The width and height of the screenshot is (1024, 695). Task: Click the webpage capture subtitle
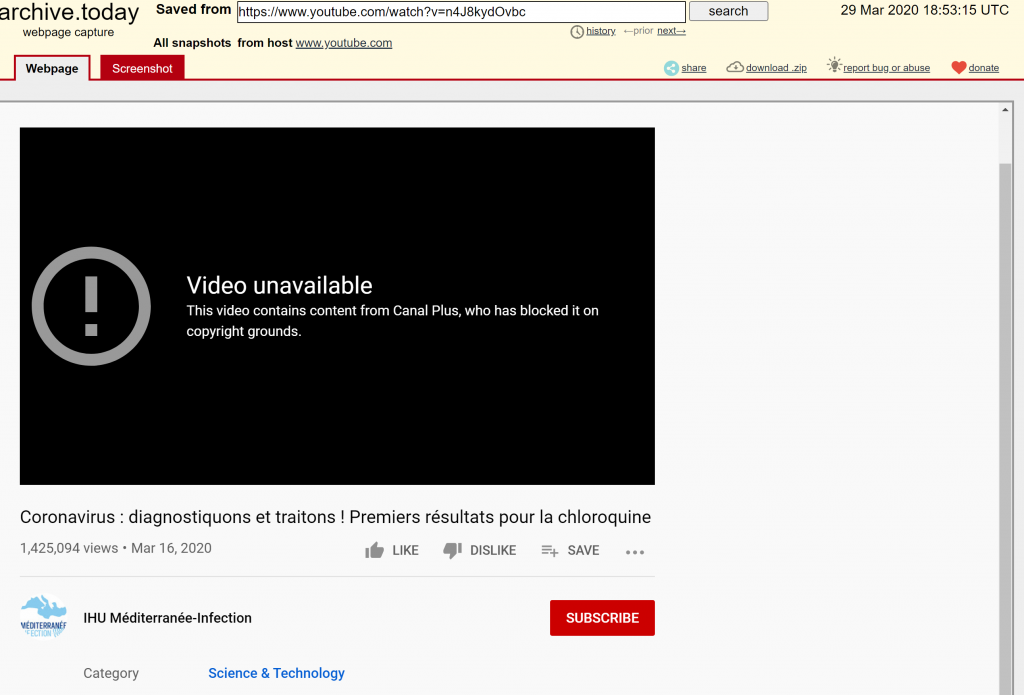click(x=68, y=33)
